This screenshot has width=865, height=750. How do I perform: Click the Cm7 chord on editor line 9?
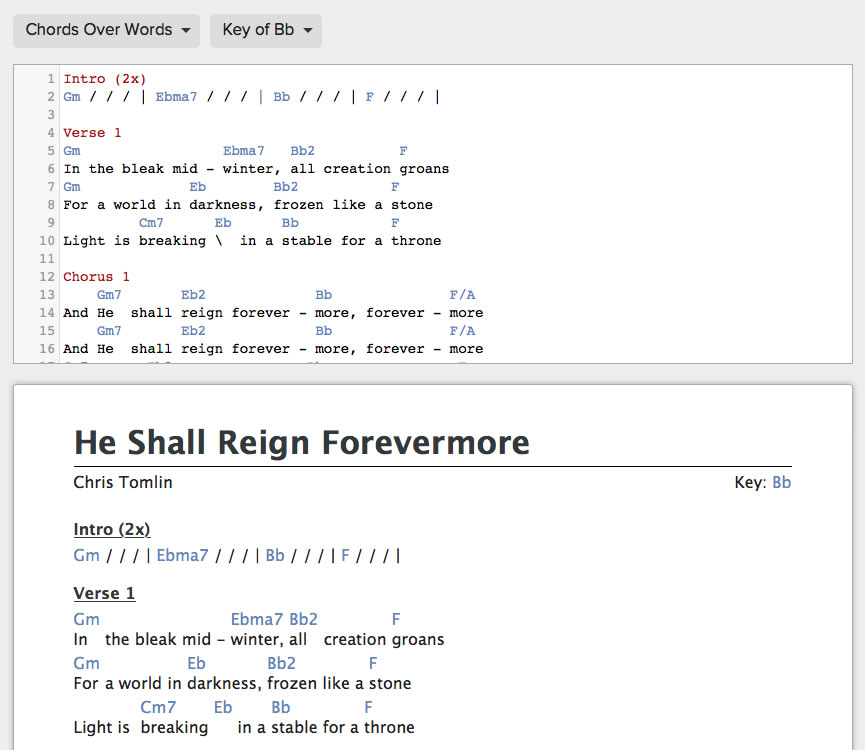pyautogui.click(x=151, y=222)
